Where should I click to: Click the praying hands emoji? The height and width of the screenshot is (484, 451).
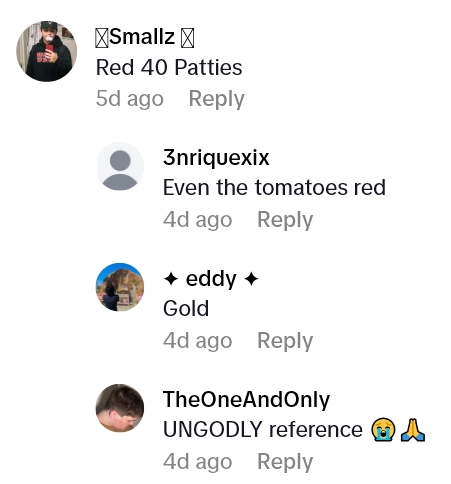point(413,430)
